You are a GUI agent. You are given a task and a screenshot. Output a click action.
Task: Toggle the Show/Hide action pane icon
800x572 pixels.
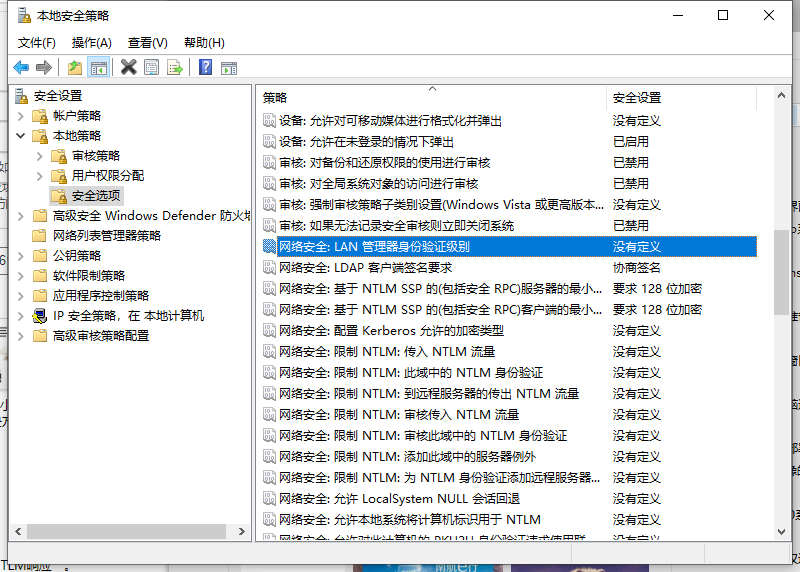pyautogui.click(x=229, y=67)
